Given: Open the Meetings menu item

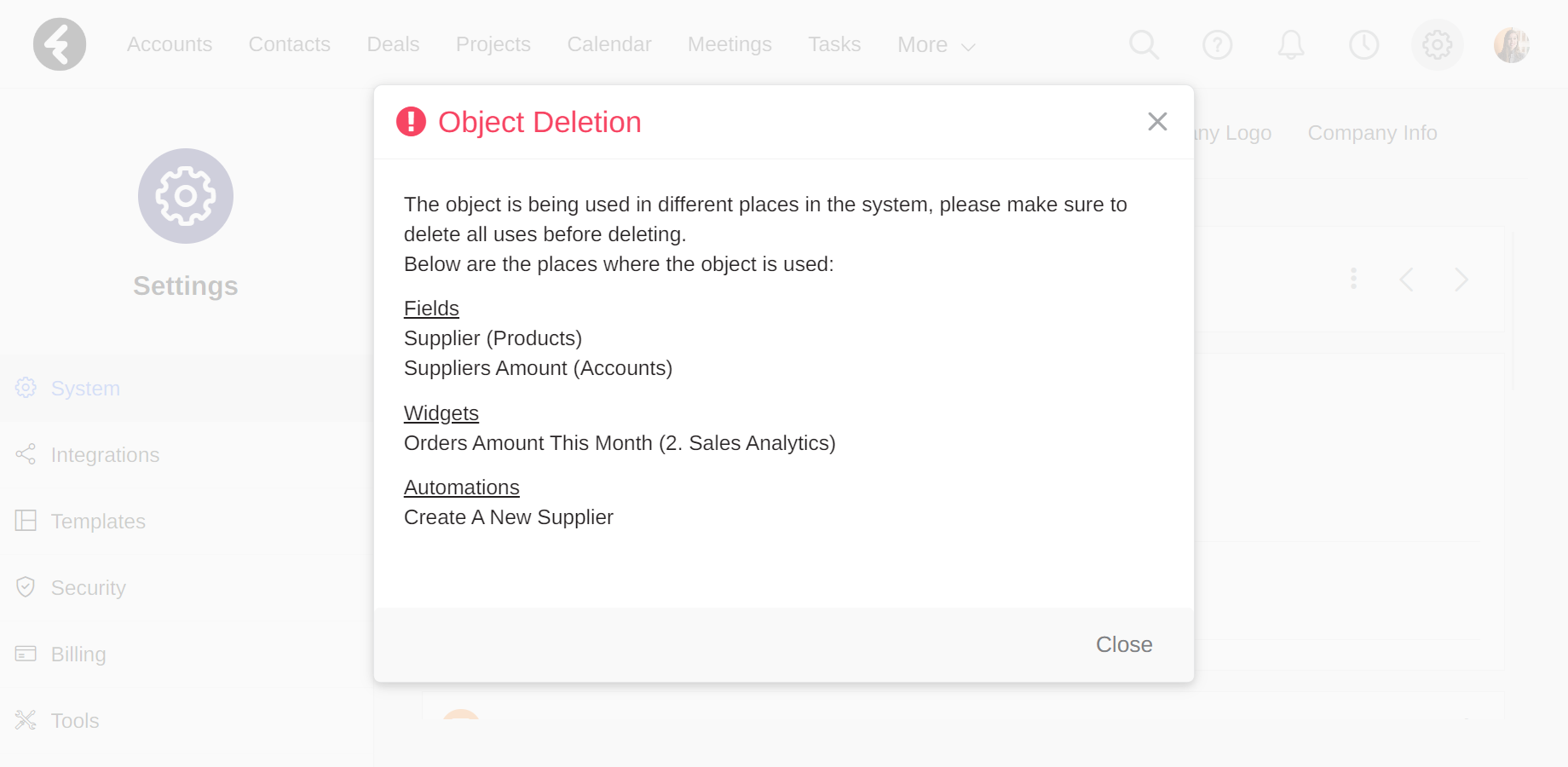Looking at the screenshot, I should pos(729,44).
